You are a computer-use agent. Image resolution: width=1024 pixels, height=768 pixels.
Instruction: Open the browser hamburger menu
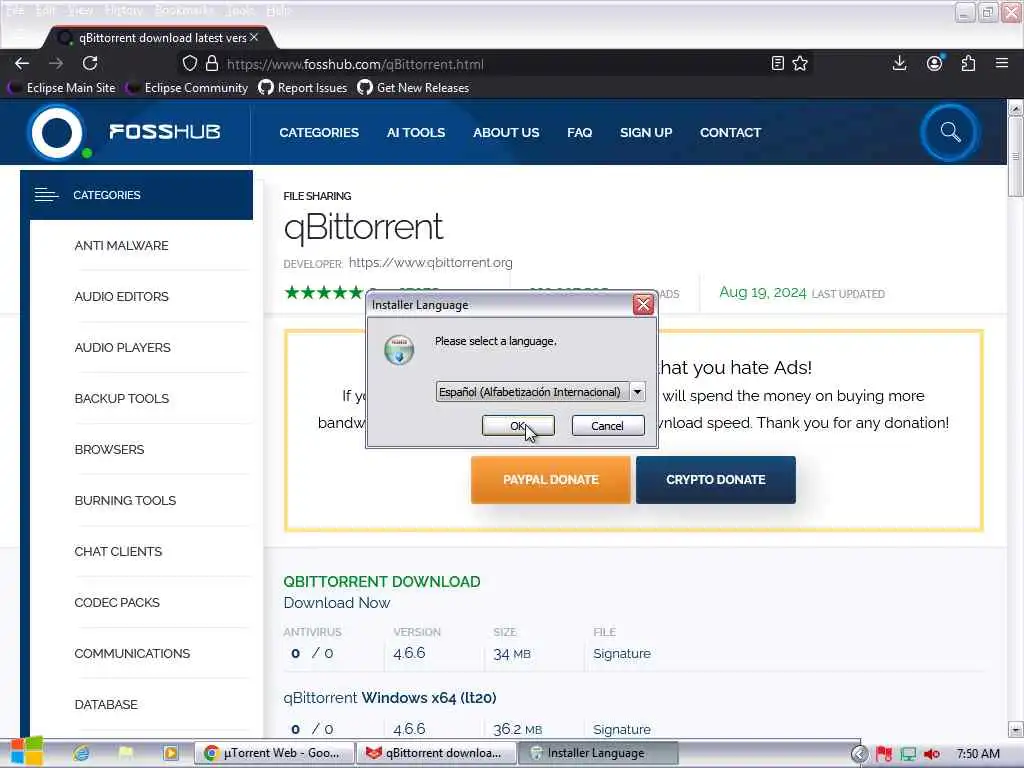(1002, 63)
